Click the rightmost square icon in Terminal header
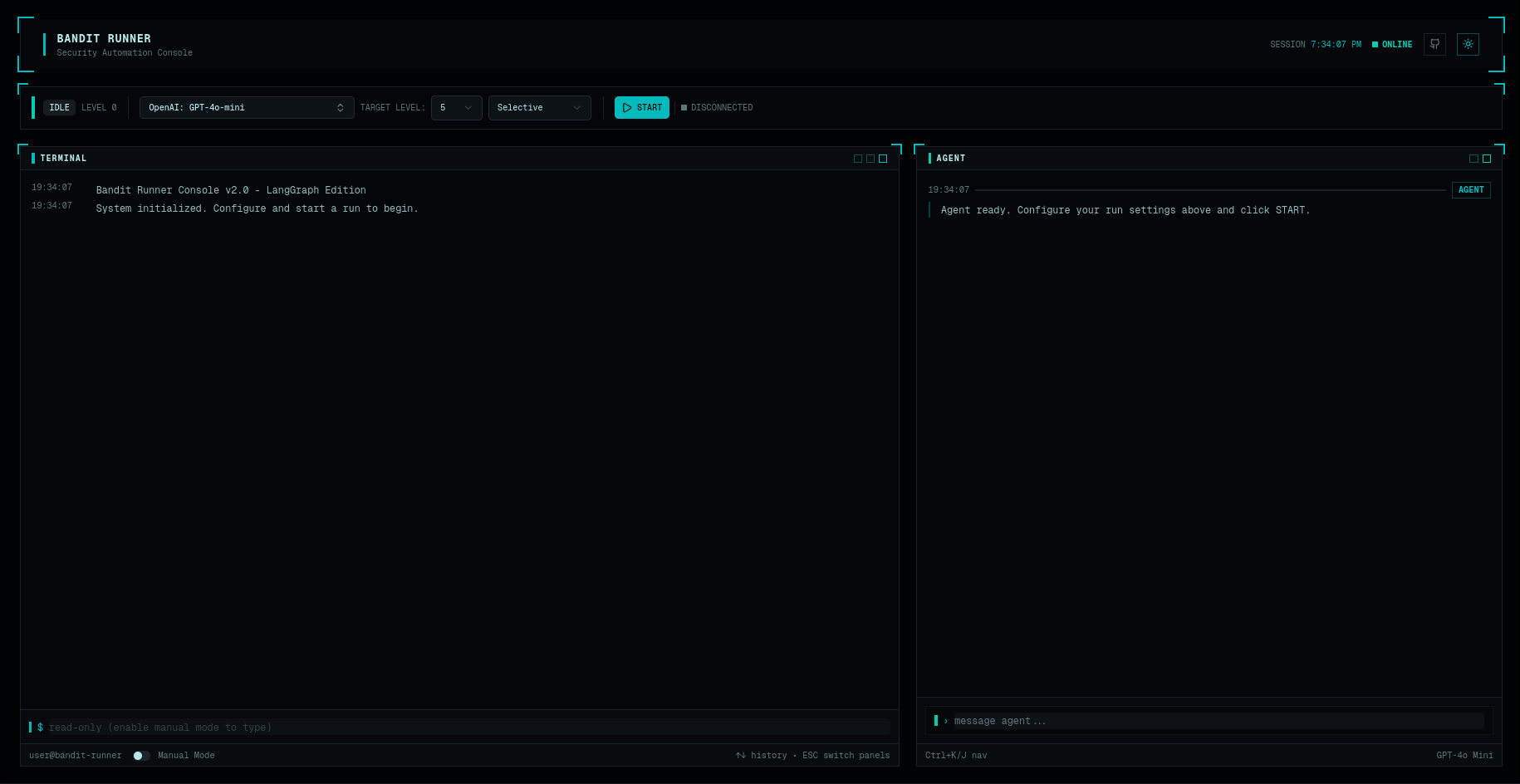 point(883,159)
